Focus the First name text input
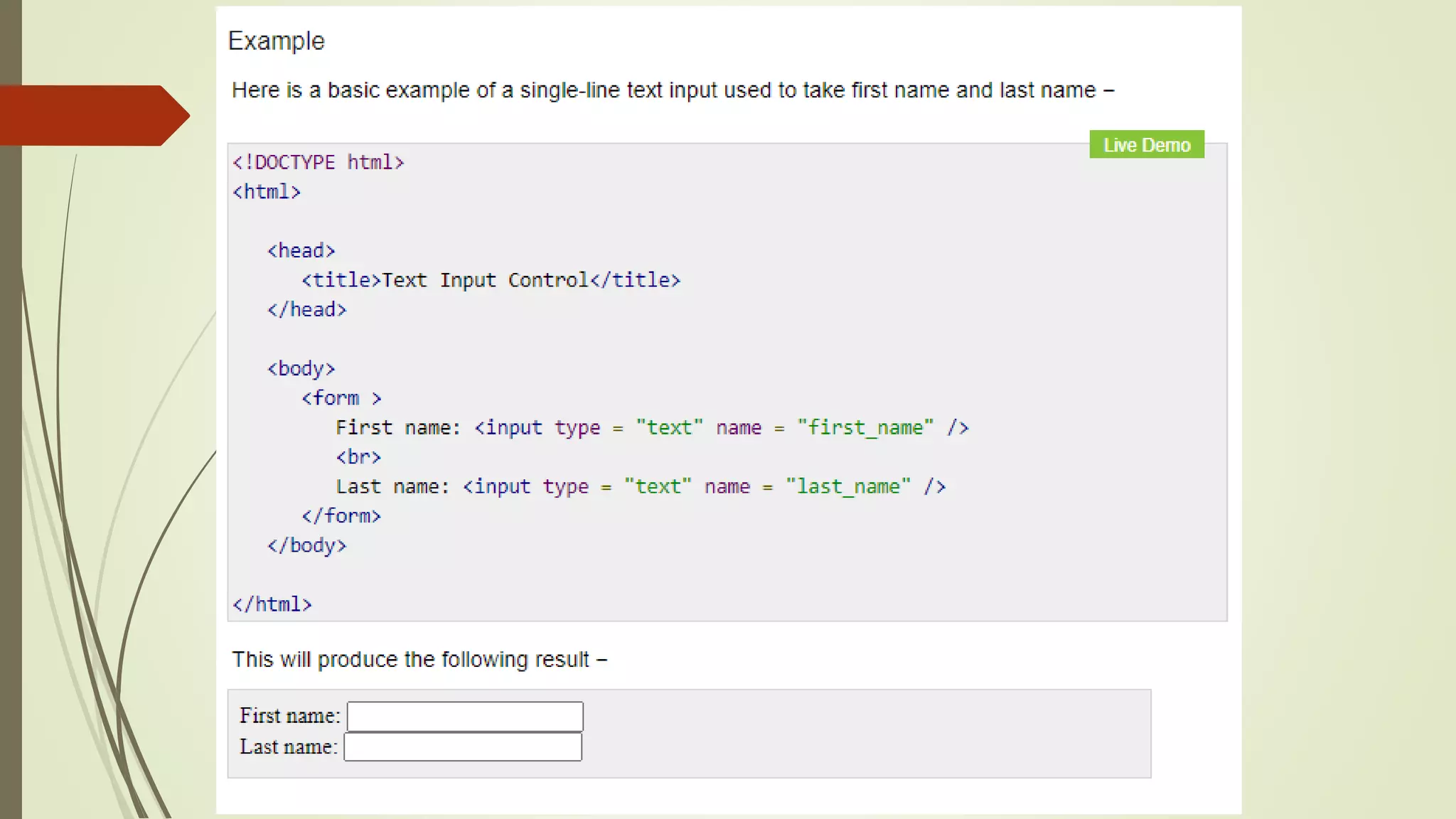Screen dimensions: 1456x819 click(465, 716)
